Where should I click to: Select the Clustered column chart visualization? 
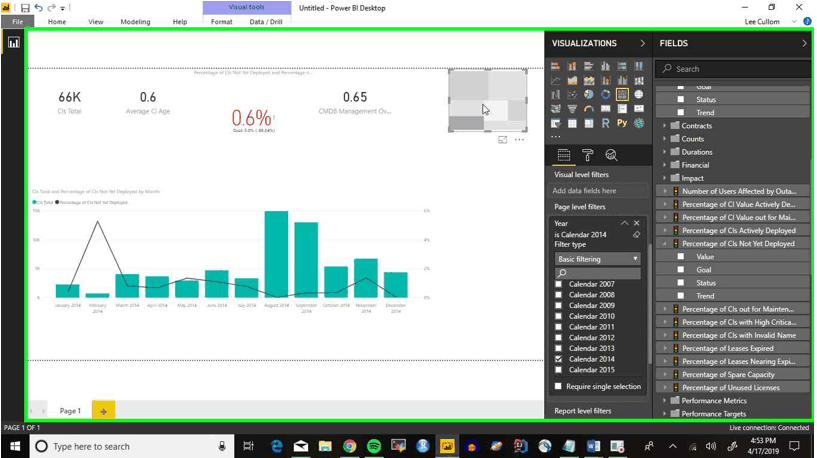tap(605, 66)
